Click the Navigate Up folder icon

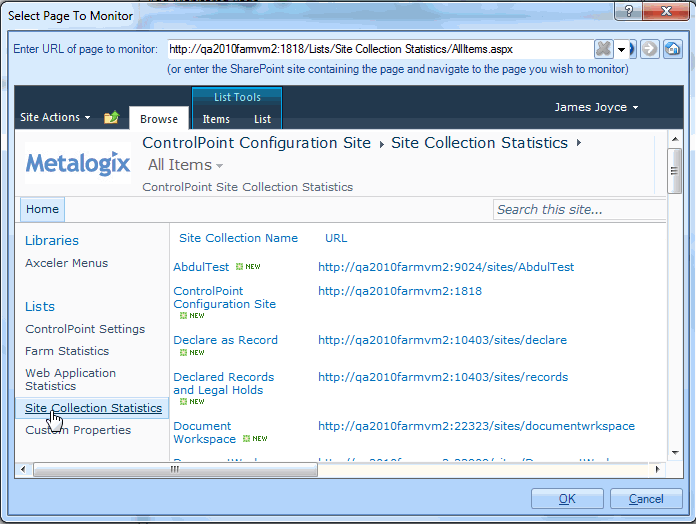pos(111,118)
